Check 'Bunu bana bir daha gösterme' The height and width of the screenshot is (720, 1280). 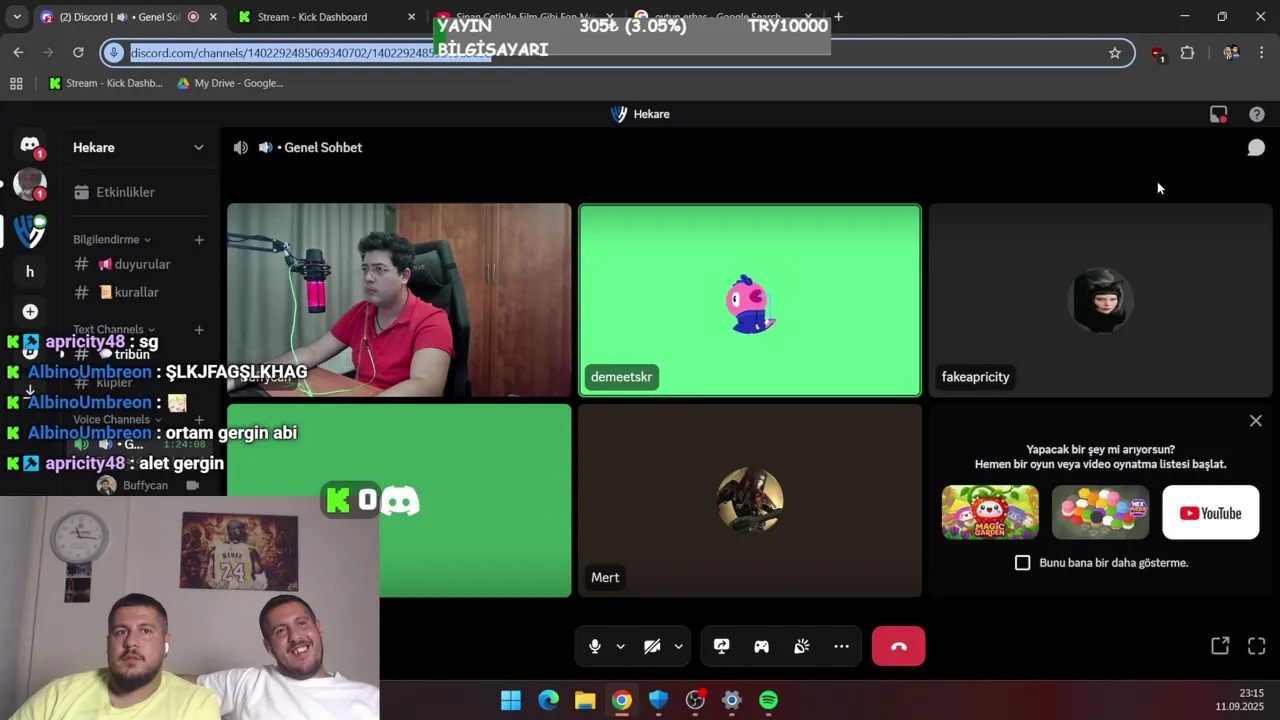(x=1022, y=563)
